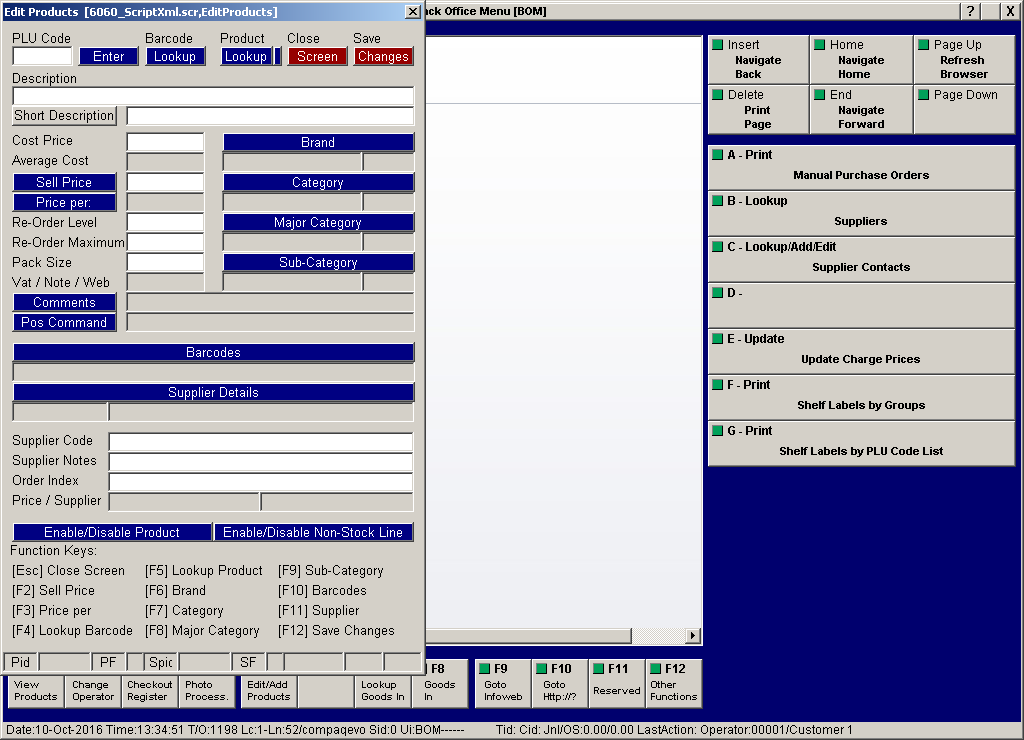The height and width of the screenshot is (740, 1024).
Task: Click green indicator on Insert Navigate Back
Action: (717, 44)
